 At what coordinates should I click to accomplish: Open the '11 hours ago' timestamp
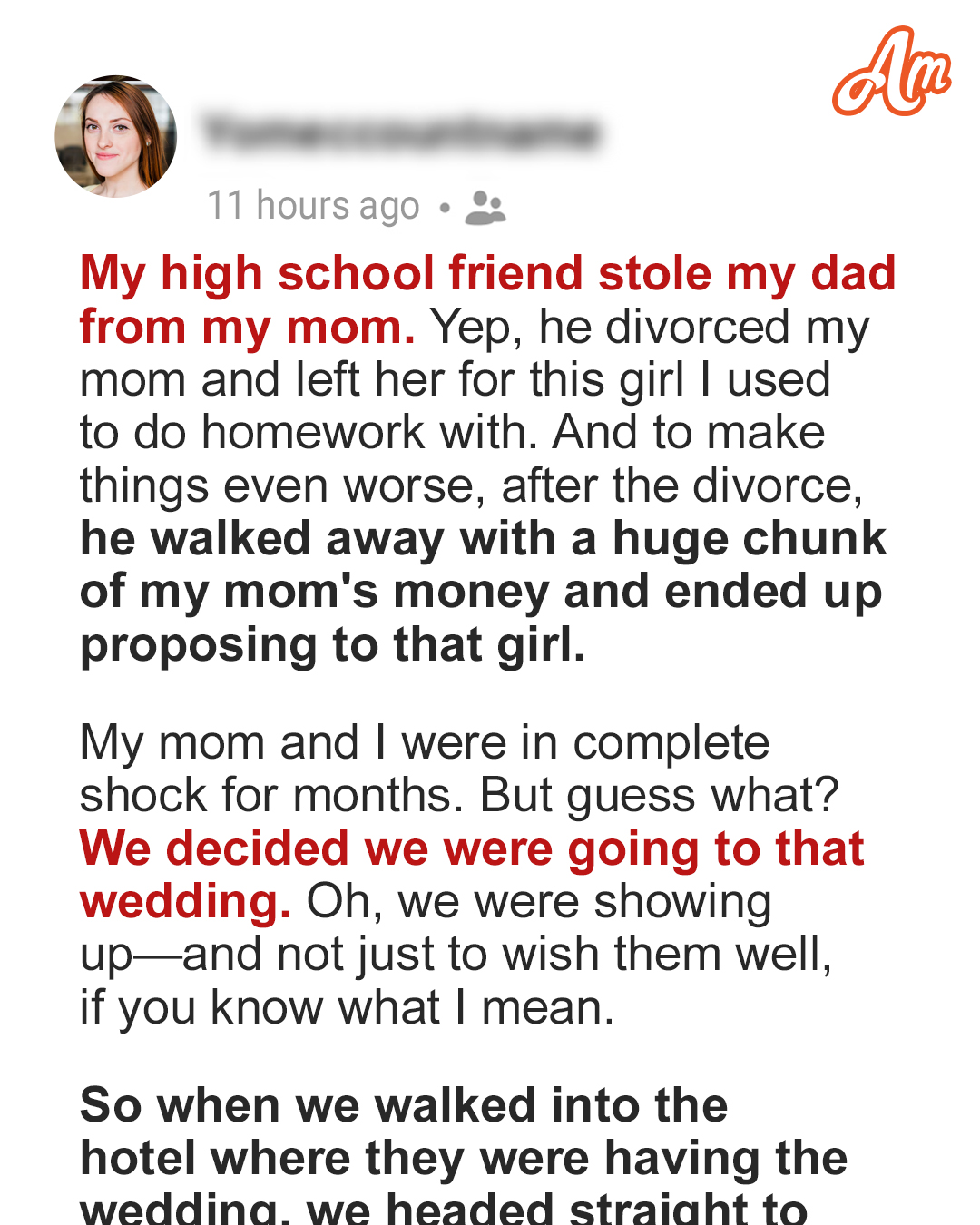point(313,206)
